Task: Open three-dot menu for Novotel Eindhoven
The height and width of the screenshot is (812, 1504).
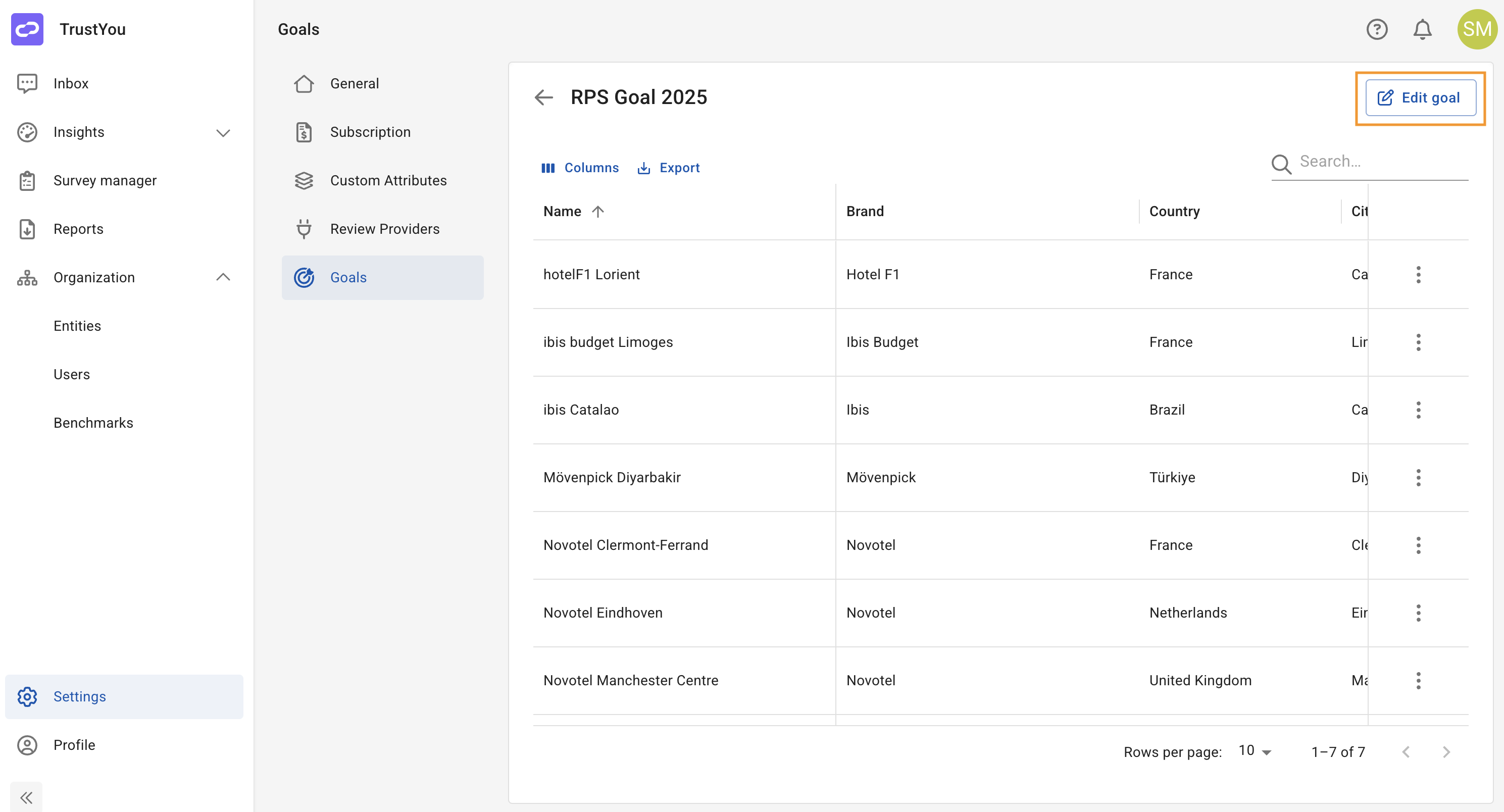Action: (1418, 613)
